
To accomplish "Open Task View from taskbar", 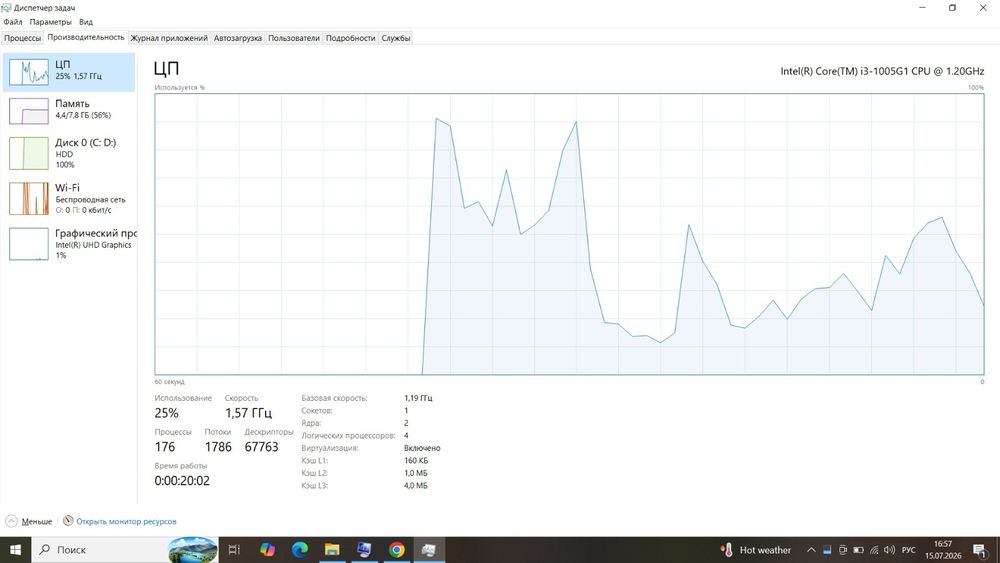I will 234,550.
